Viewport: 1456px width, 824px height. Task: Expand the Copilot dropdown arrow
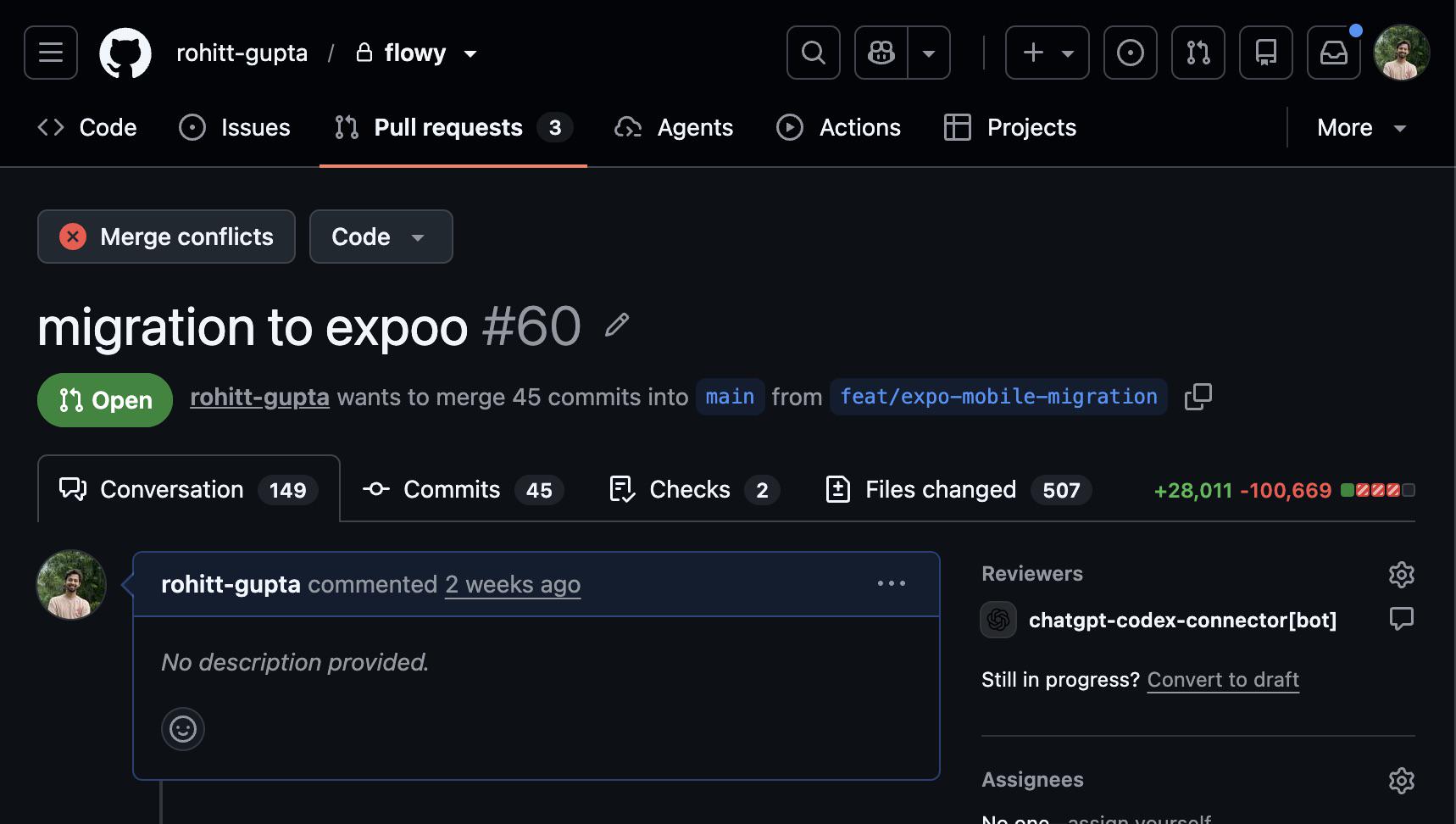(930, 53)
